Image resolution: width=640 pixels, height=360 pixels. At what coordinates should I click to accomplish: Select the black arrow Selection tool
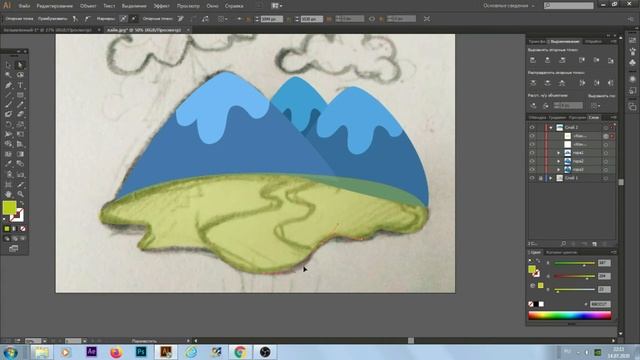coord(9,65)
